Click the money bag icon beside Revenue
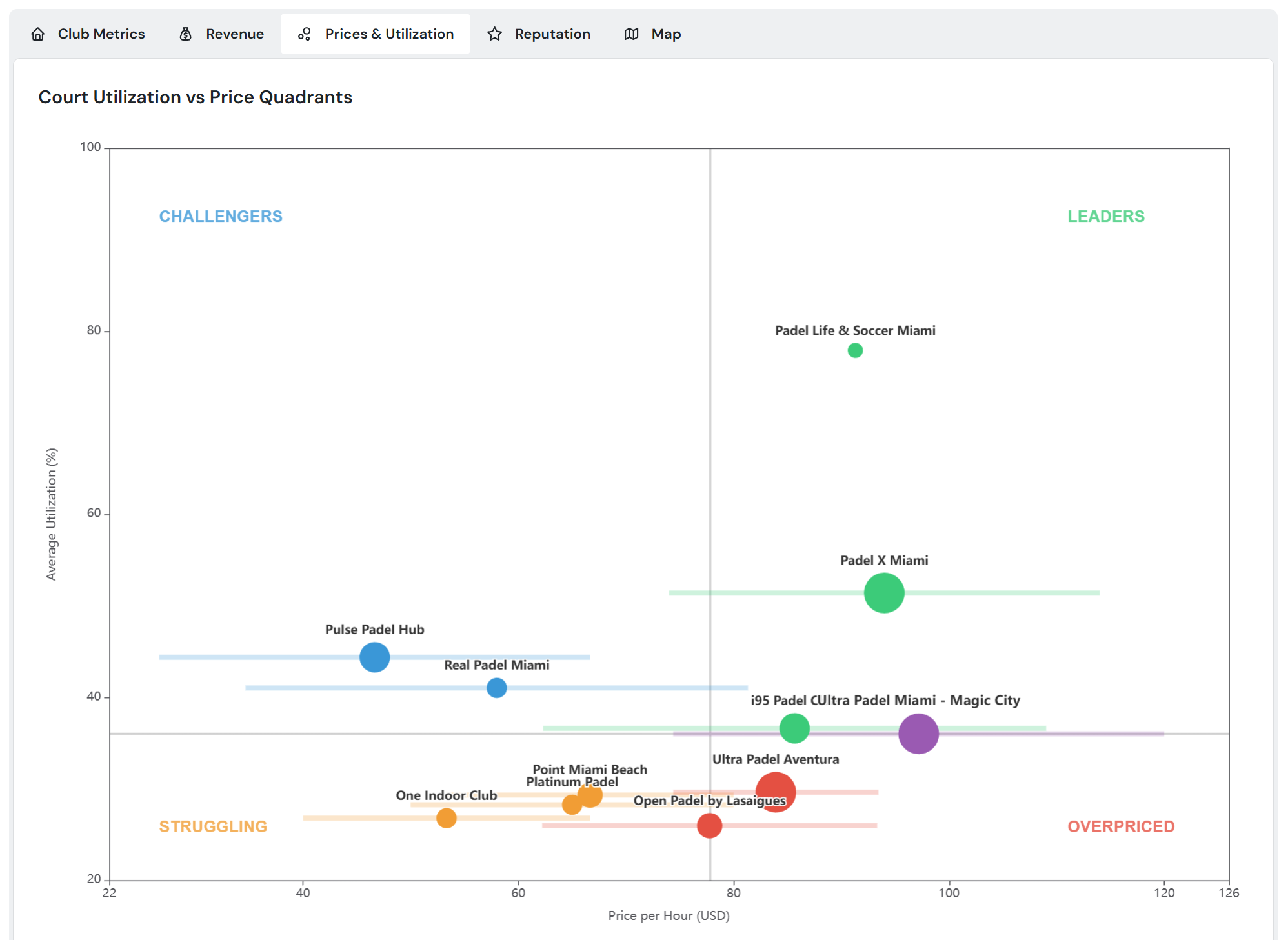The width and height of the screenshot is (1288, 940). tap(185, 34)
